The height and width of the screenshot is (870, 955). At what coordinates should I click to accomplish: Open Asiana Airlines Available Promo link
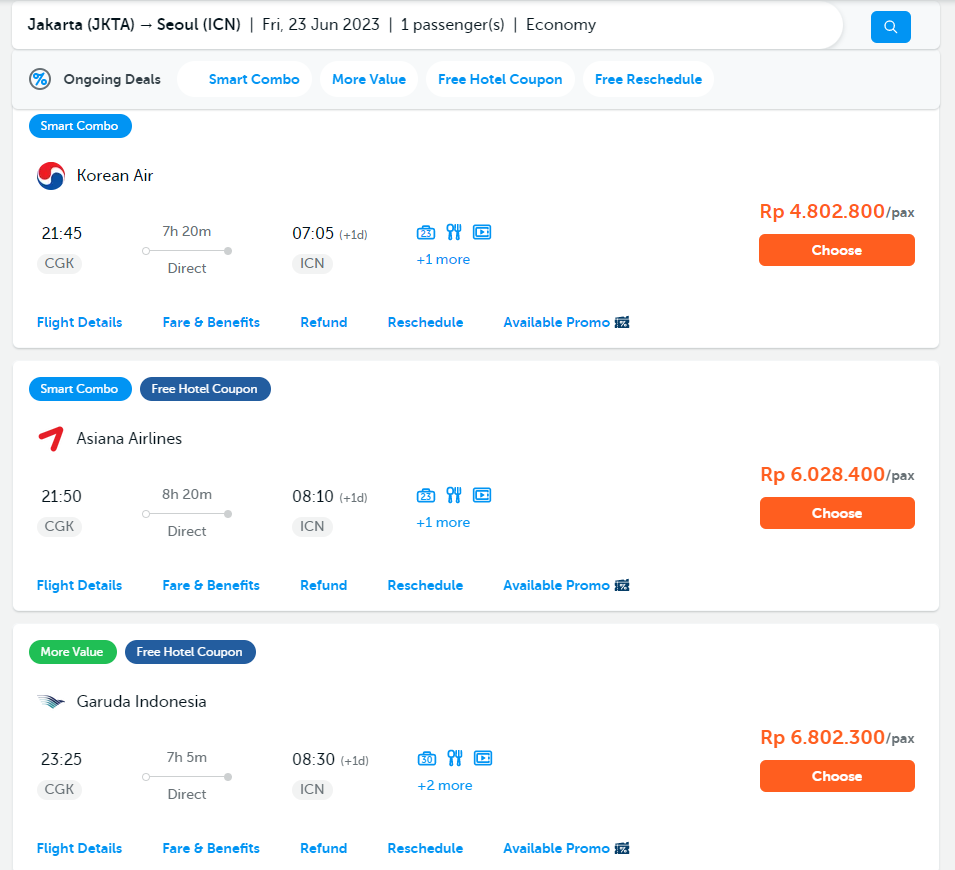coord(566,586)
